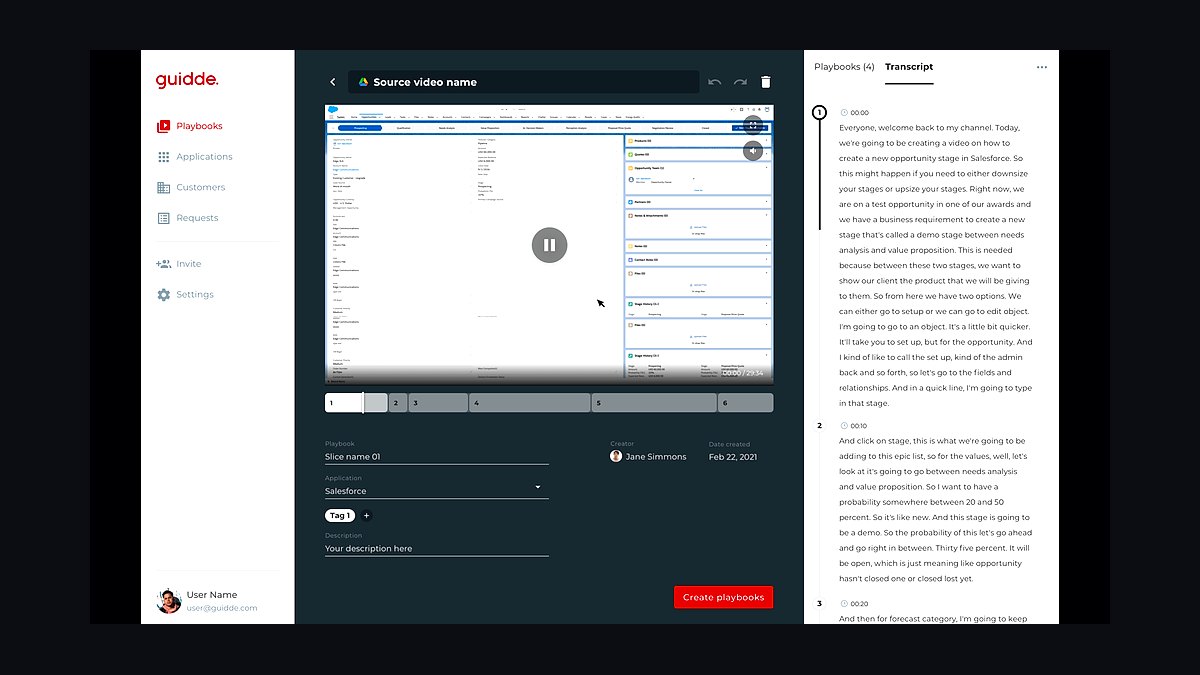The image size is (1200, 675).
Task: Click the 'Feb 22, 2021' date created
Action: tap(733, 457)
